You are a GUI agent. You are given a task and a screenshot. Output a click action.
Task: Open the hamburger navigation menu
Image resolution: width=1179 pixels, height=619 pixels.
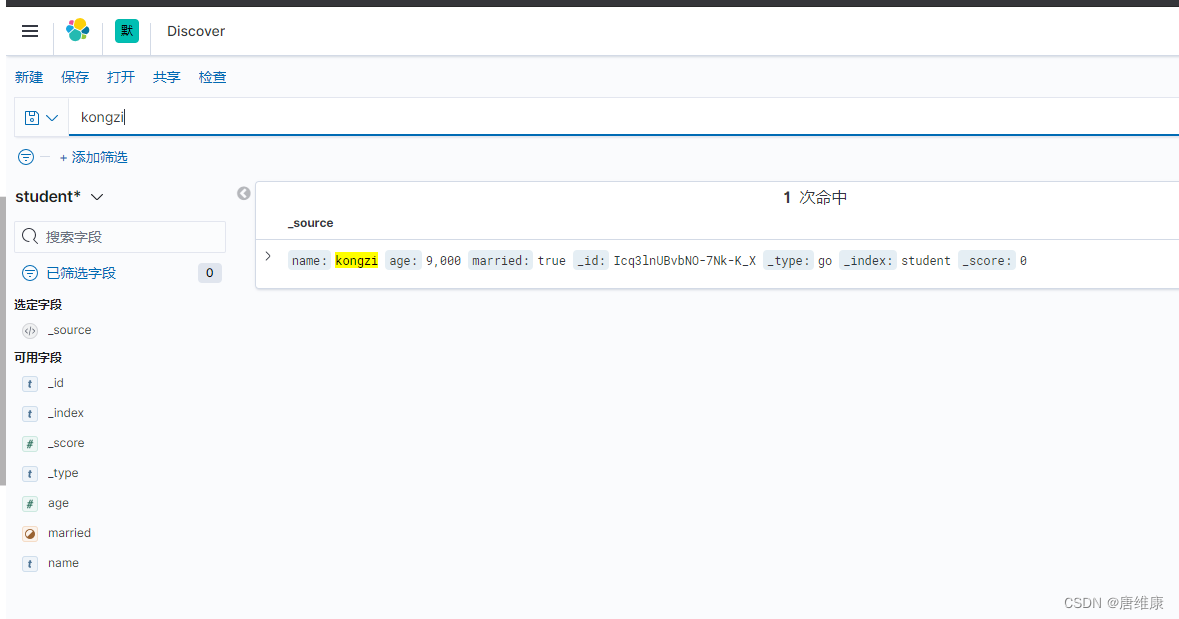point(30,31)
